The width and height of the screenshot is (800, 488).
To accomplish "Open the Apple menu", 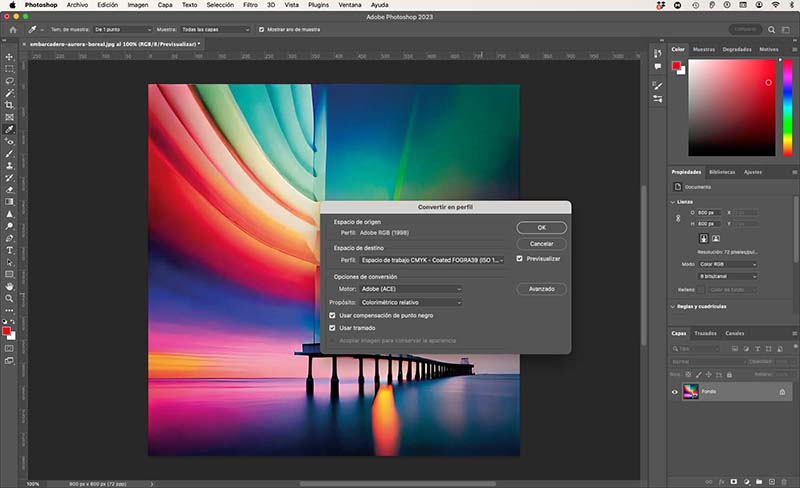I will pos(12,5).
